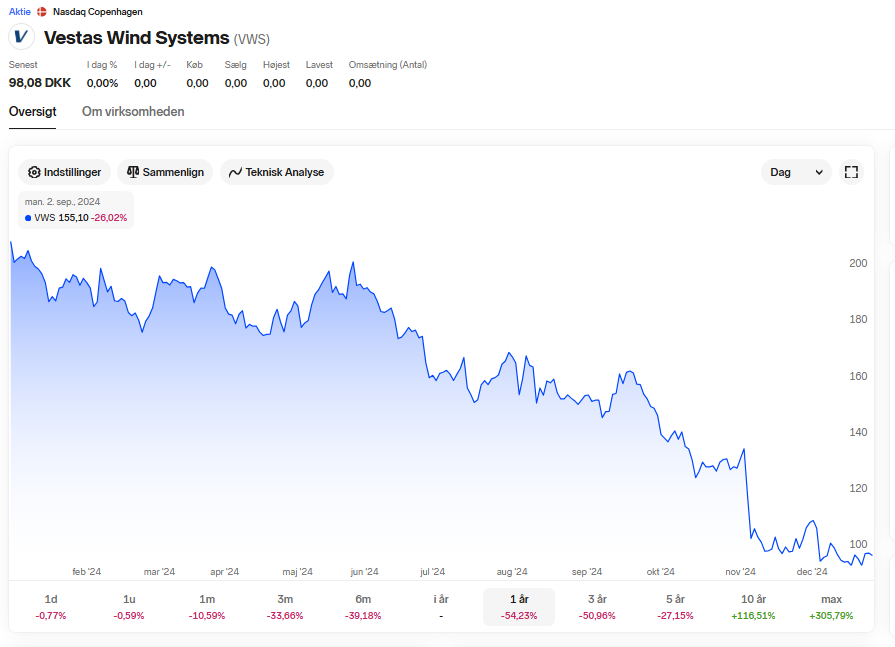Click the man. 2. sep., 2024 date label

62,201
